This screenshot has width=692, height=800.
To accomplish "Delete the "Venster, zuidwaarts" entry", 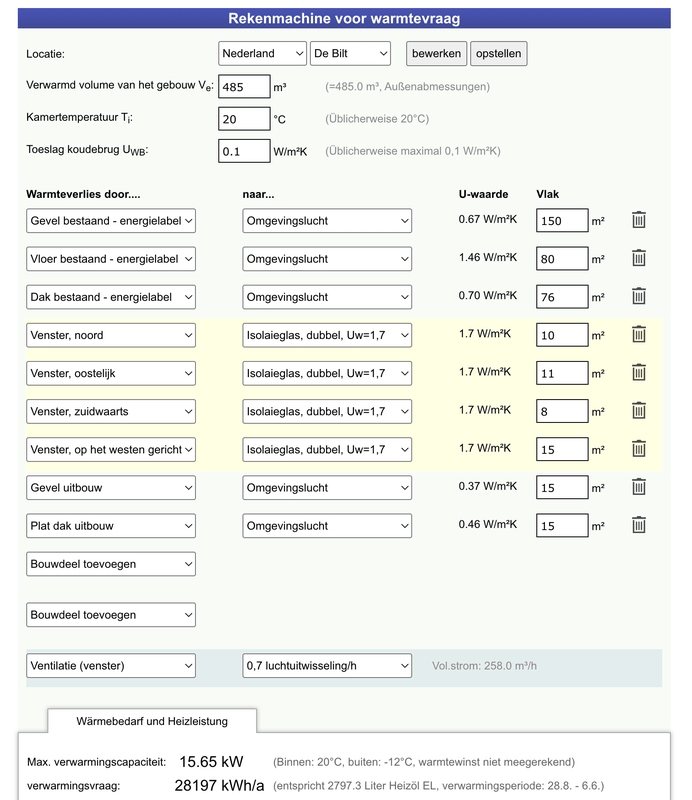I will point(639,411).
